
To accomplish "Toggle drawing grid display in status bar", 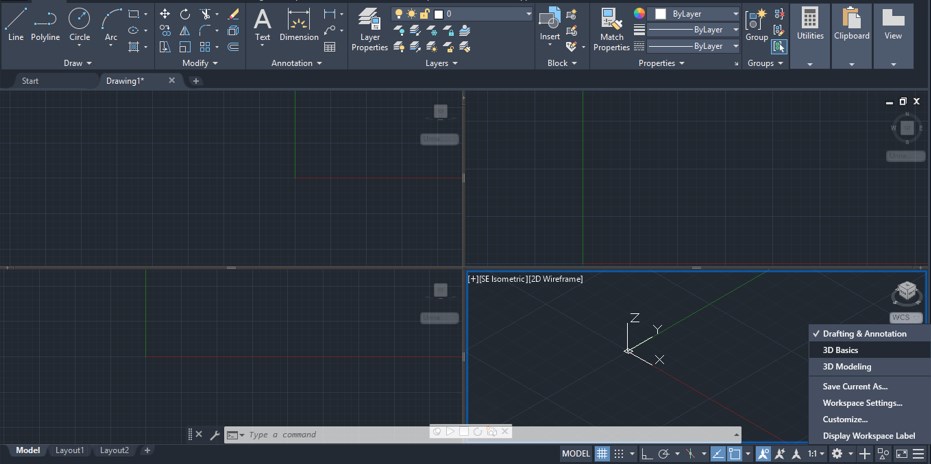I will [602, 453].
